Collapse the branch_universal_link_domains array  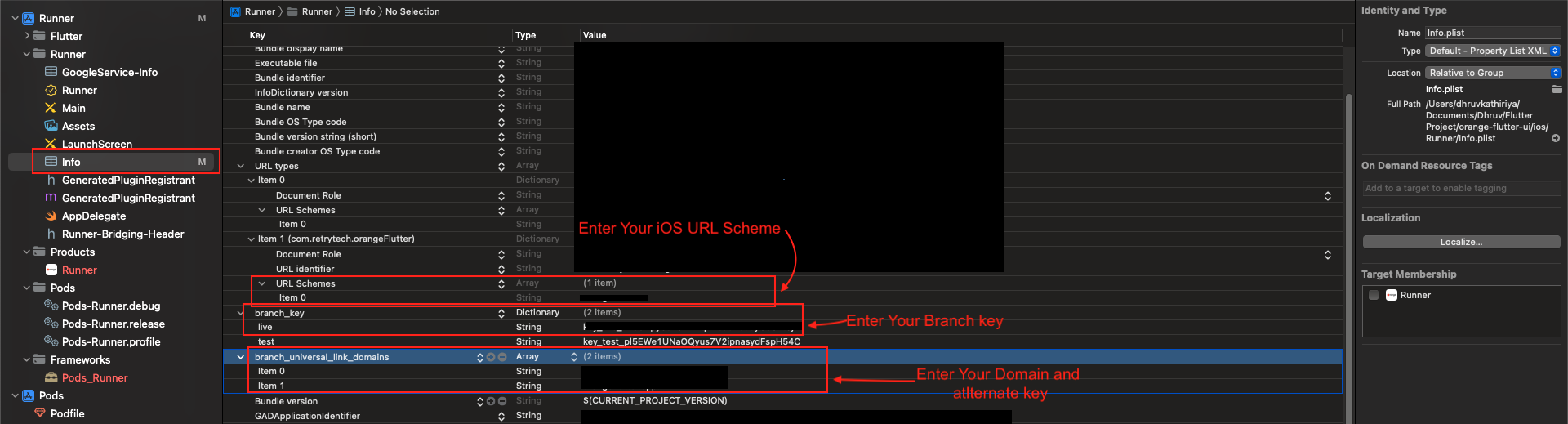pyautogui.click(x=240, y=357)
